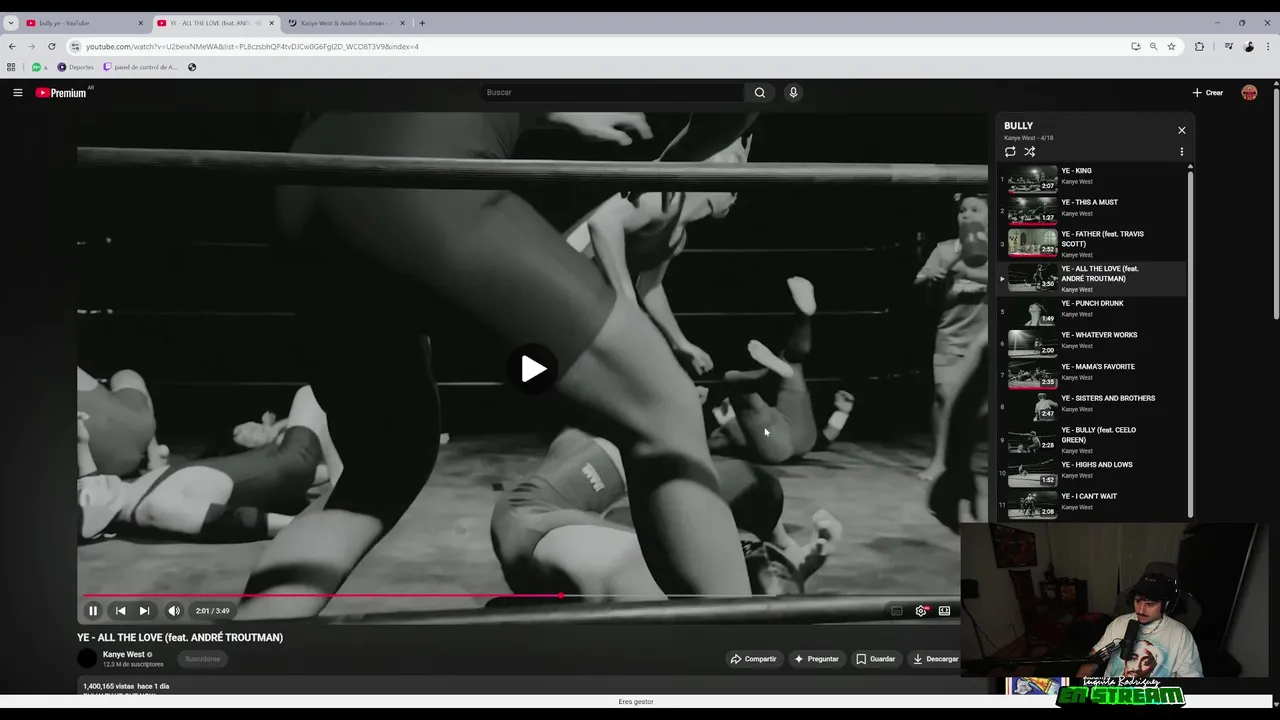Go back in the browser
Image resolution: width=1280 pixels, height=720 pixels.
pos(12,46)
